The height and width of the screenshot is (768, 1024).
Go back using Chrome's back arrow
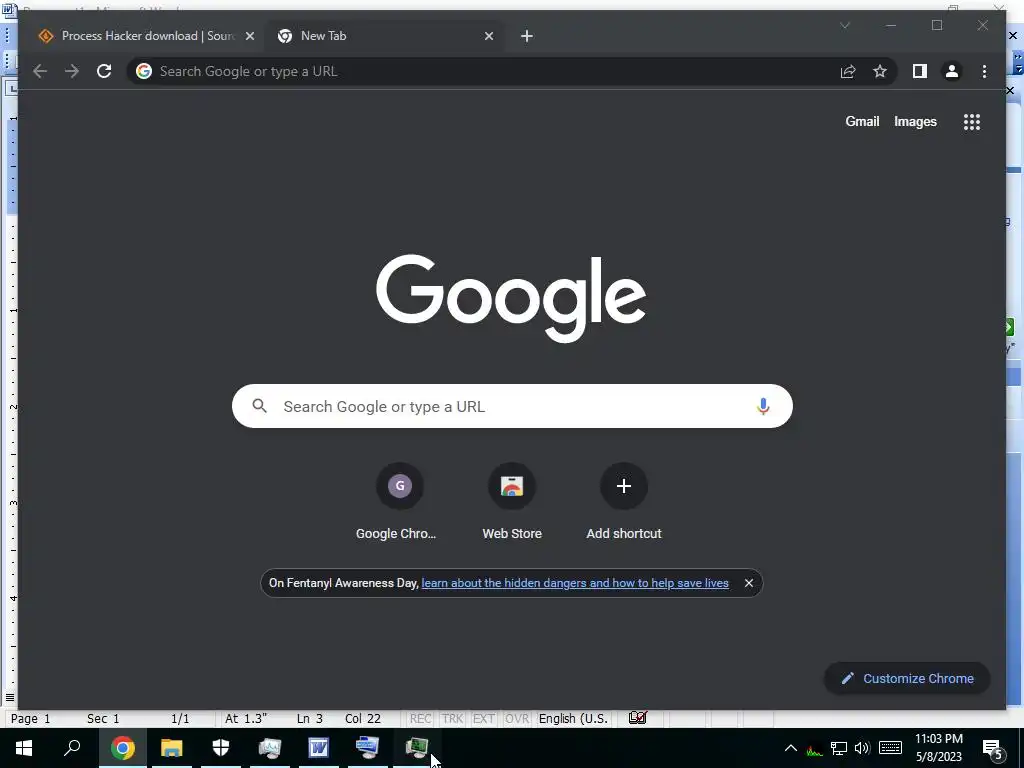coord(40,71)
